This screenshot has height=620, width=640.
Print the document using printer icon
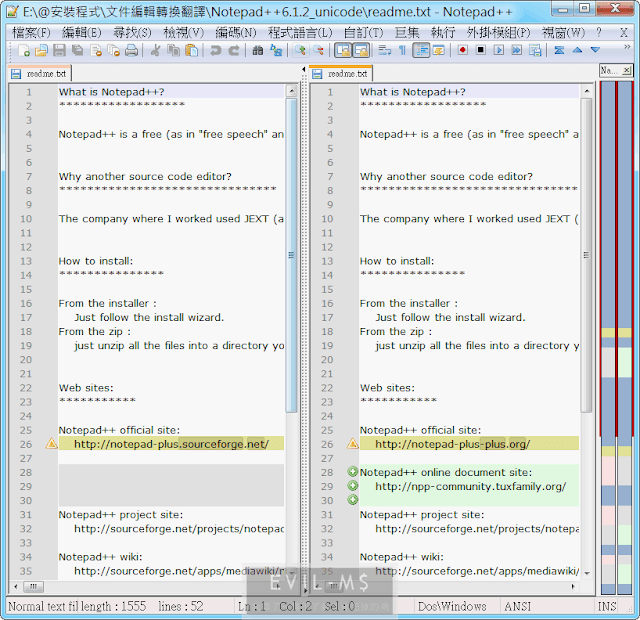[131, 50]
